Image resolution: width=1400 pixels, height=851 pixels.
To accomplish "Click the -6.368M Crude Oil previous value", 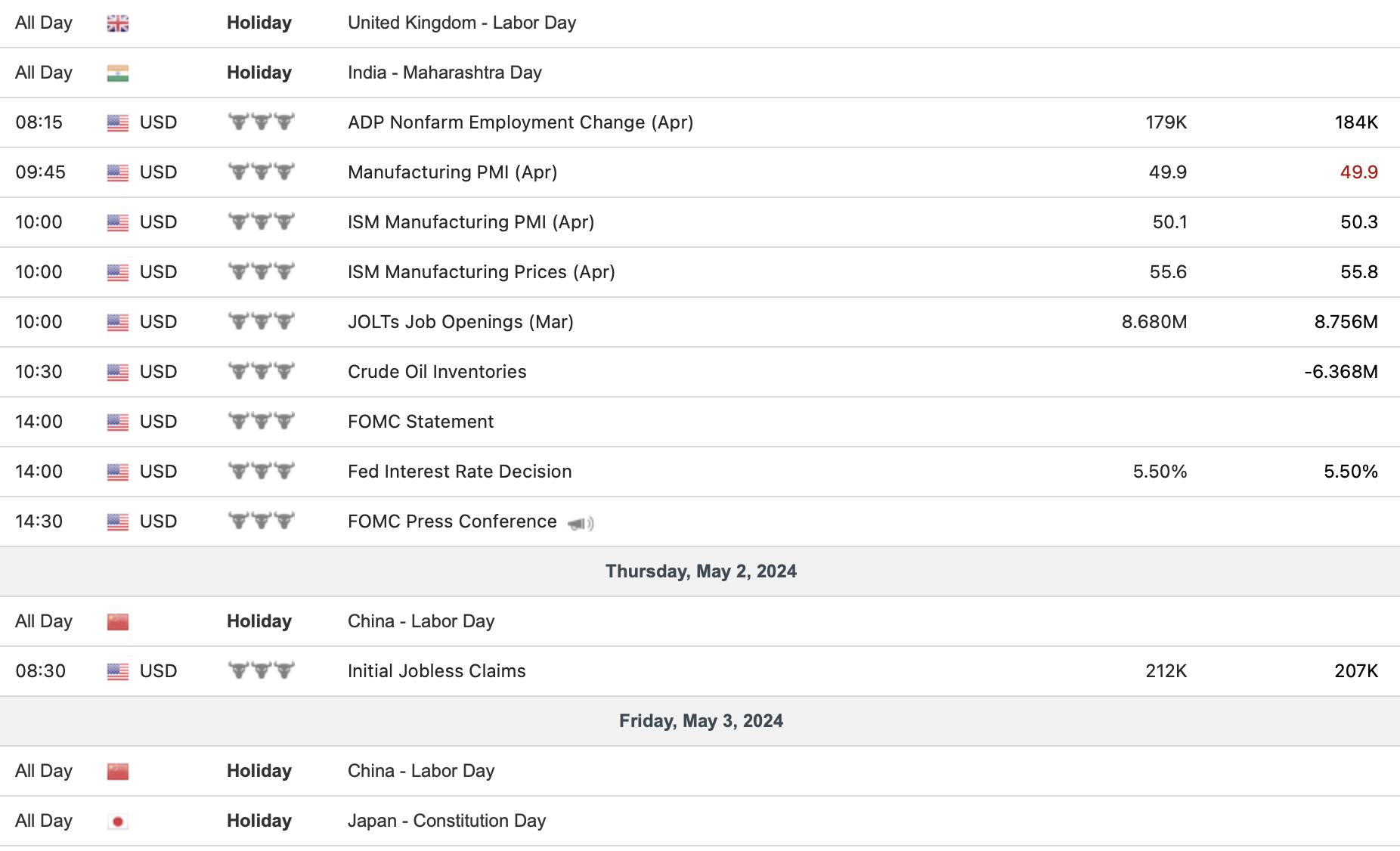I will 1340,372.
